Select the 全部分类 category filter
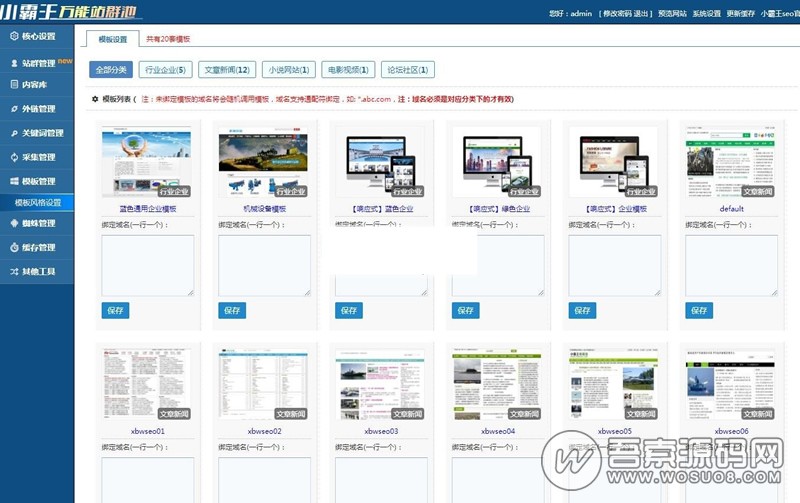Screen dimensions: 800x503 pos(110,70)
